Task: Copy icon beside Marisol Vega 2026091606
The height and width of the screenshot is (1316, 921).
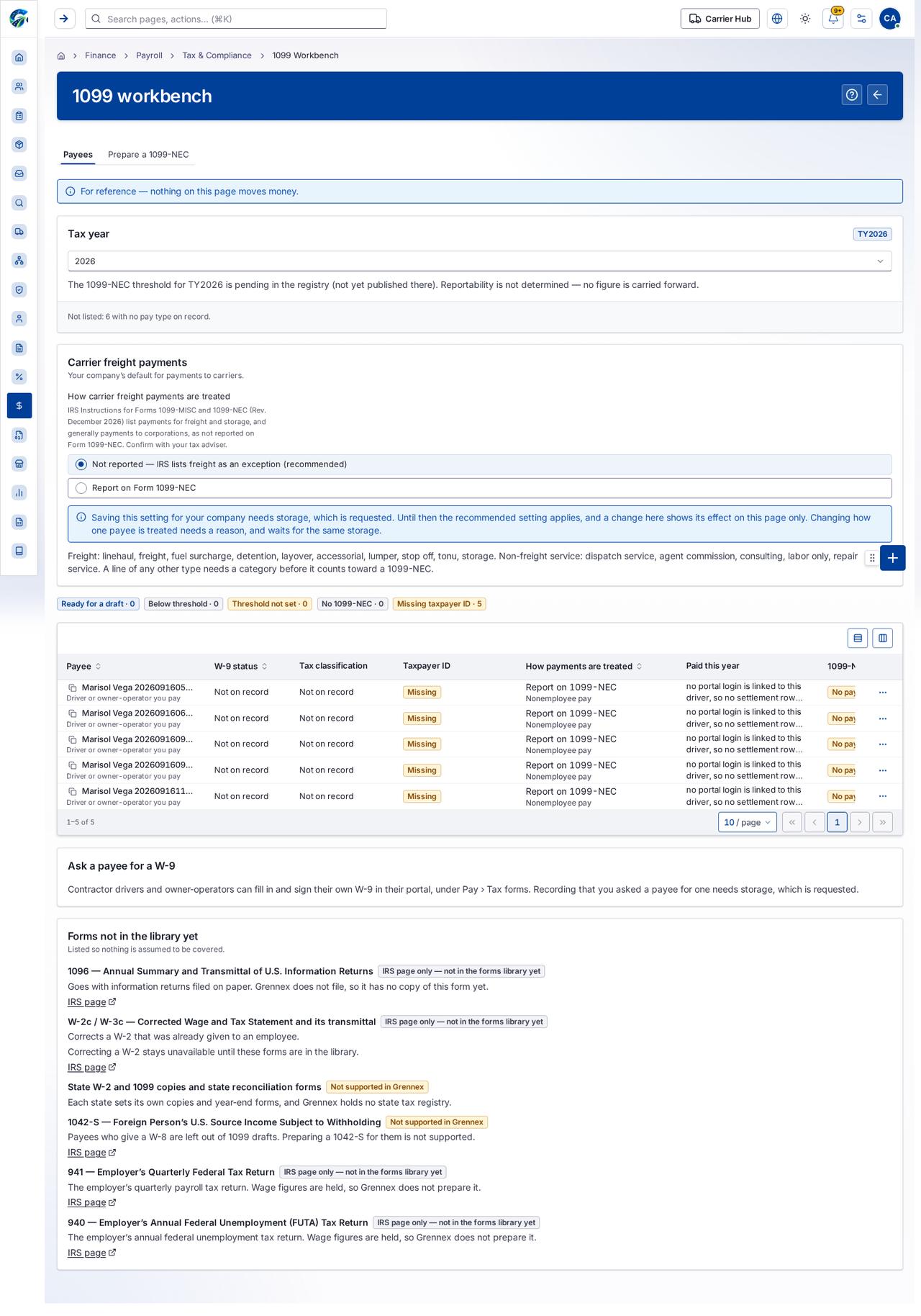Action: pos(72,713)
